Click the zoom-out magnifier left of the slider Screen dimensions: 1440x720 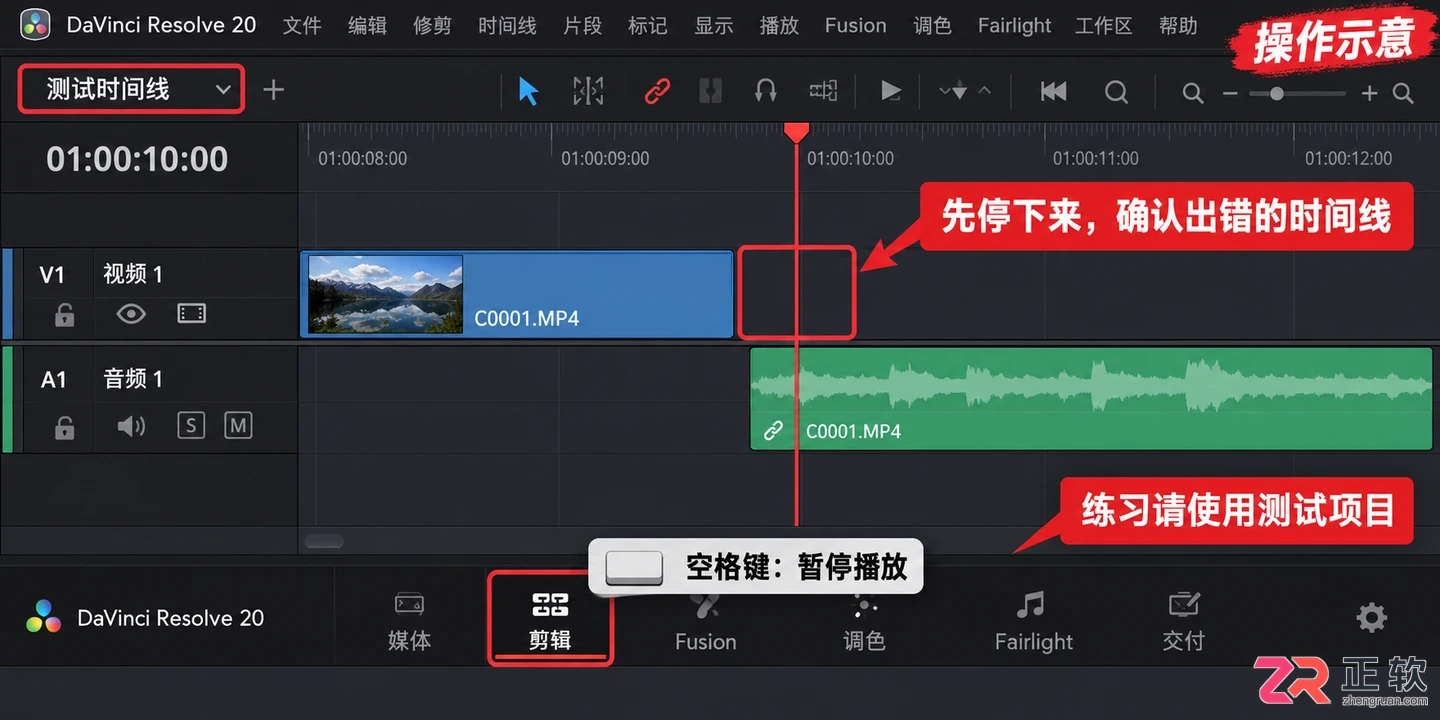pyautogui.click(x=1192, y=93)
